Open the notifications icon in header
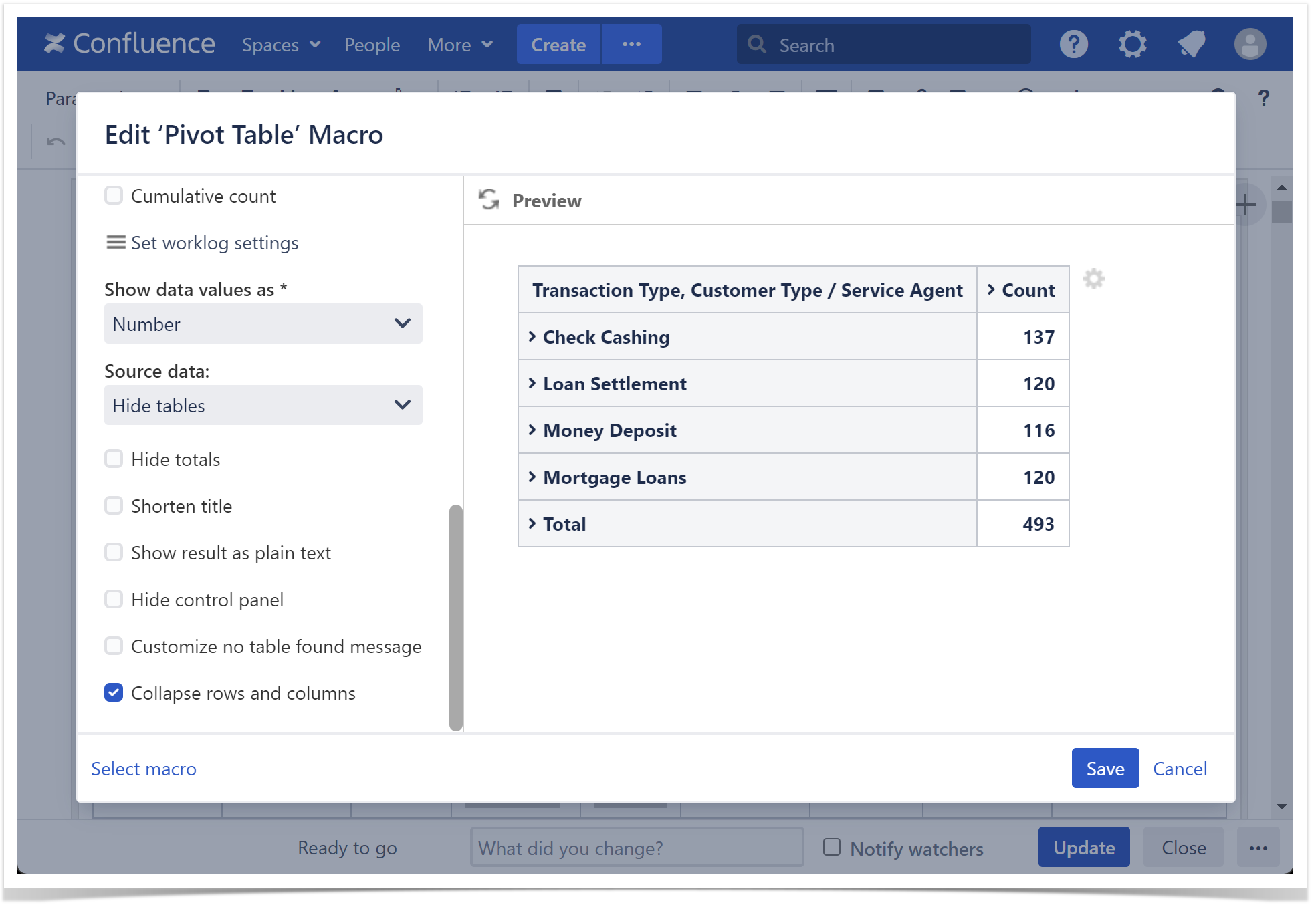This screenshot has height=907, width=1316. [1191, 45]
